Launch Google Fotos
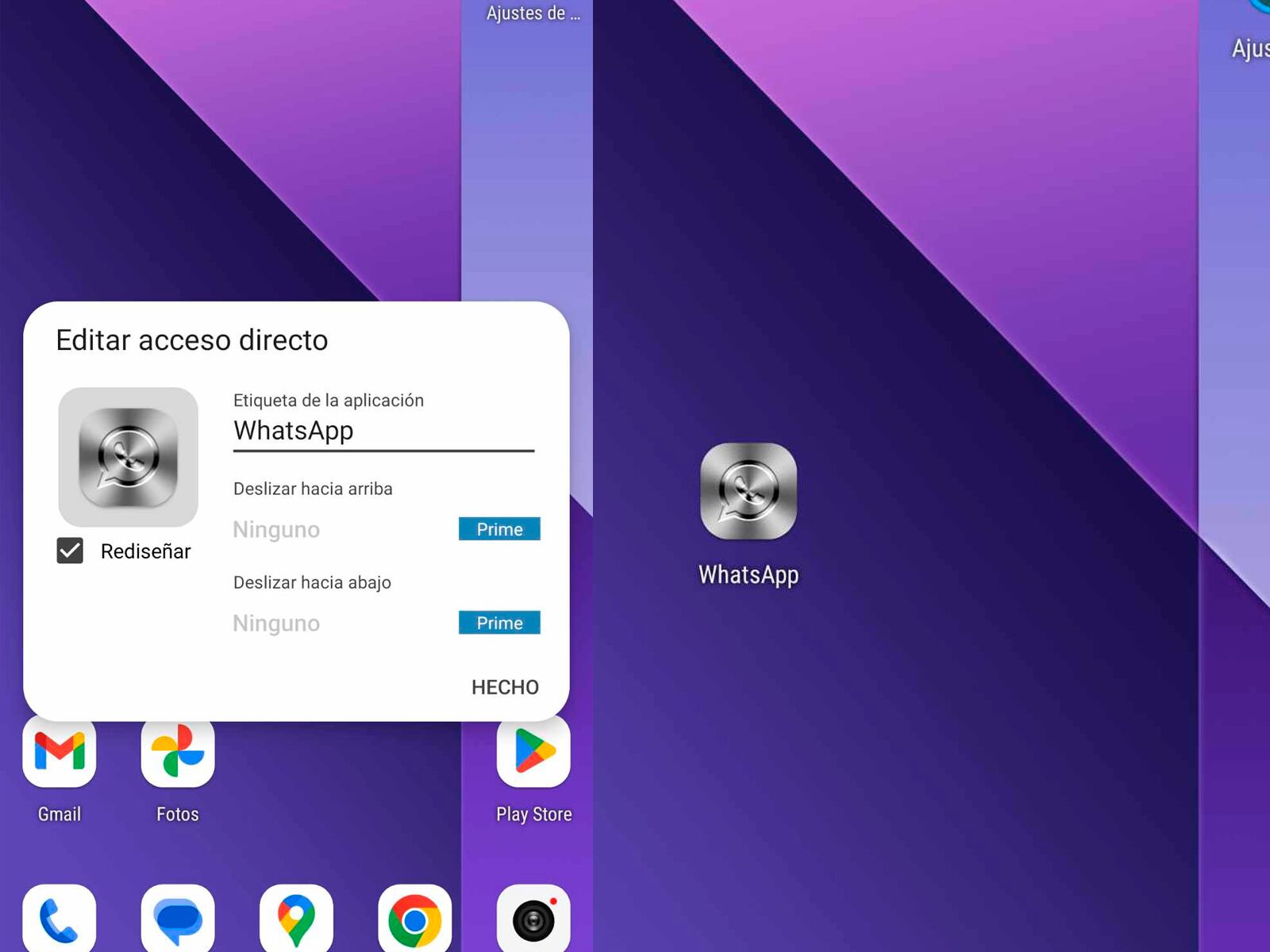The image size is (1270, 952). 177,750
